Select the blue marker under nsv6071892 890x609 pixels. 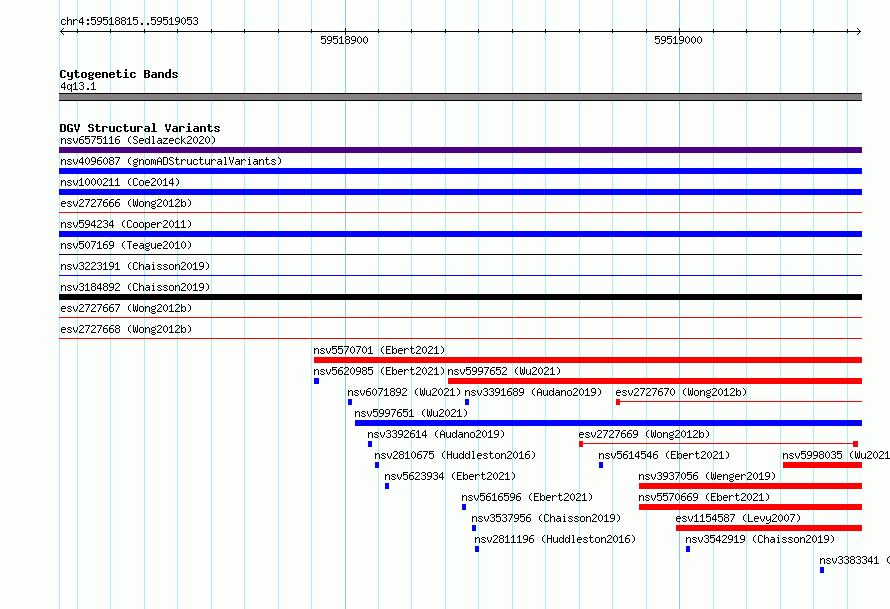(x=350, y=402)
